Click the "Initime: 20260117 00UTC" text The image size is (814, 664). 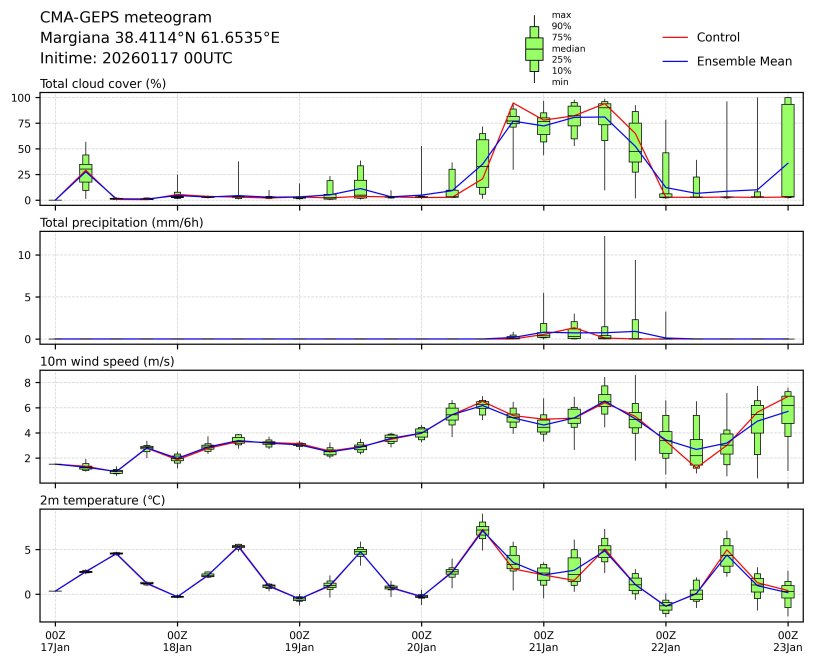point(136,58)
